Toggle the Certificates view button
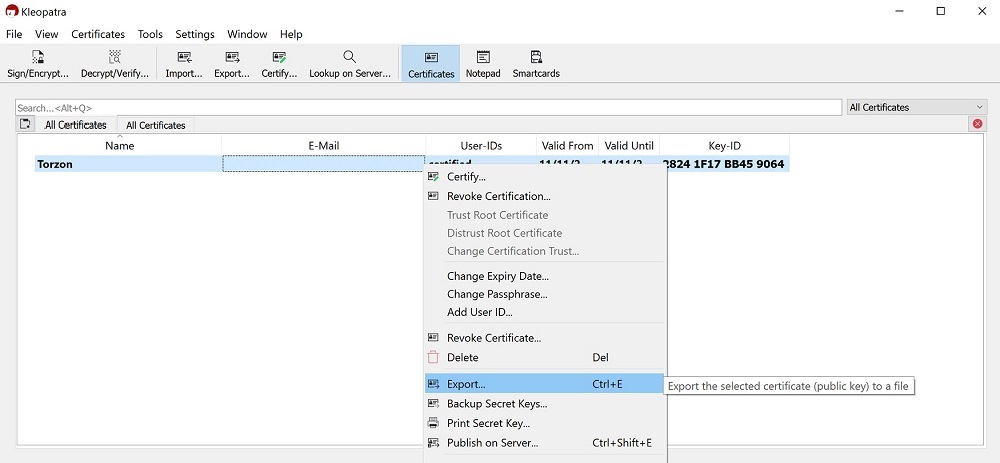Viewport: 1000px width, 463px height. click(x=431, y=64)
